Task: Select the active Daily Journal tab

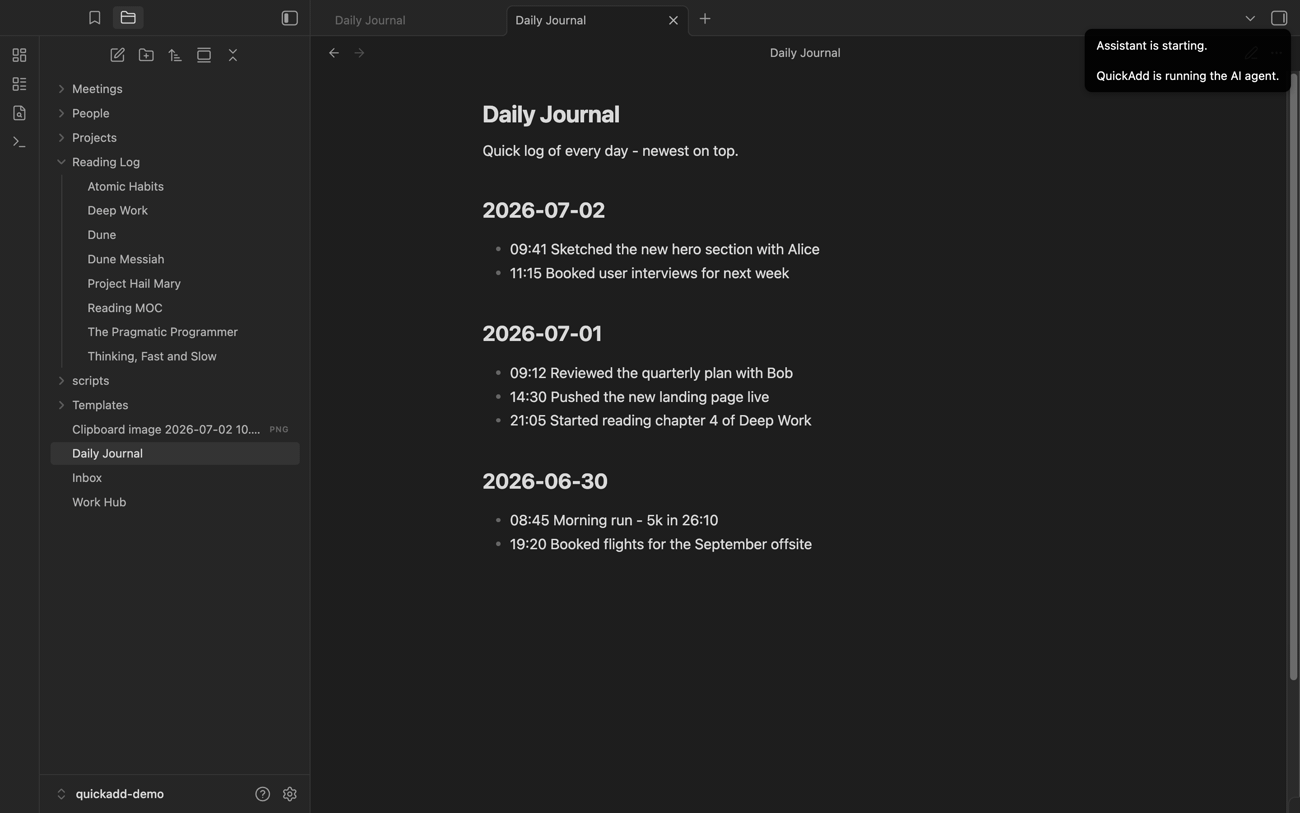Action: (x=598, y=20)
